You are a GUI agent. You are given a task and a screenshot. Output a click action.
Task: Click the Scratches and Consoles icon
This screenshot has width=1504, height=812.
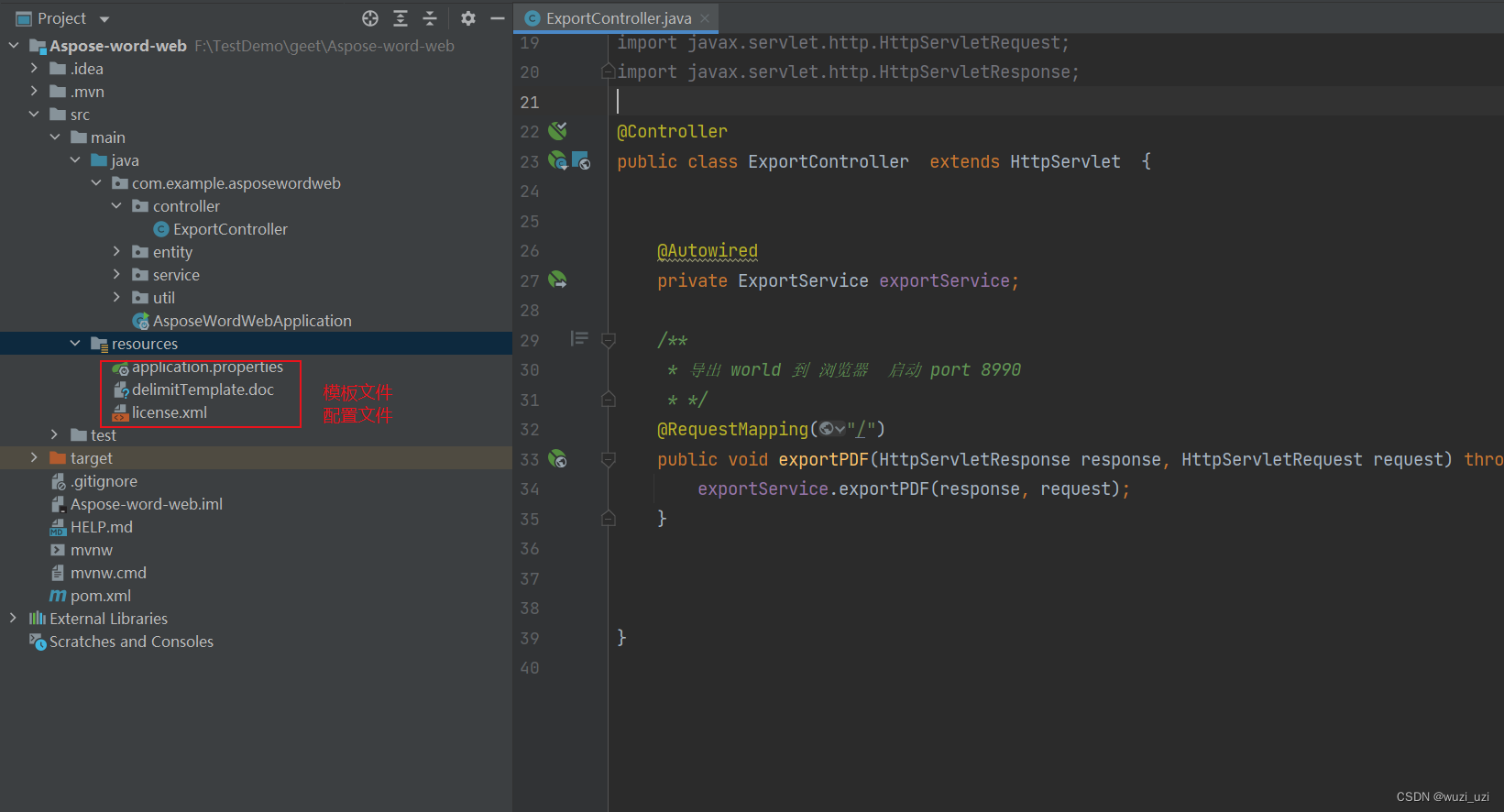(x=38, y=642)
